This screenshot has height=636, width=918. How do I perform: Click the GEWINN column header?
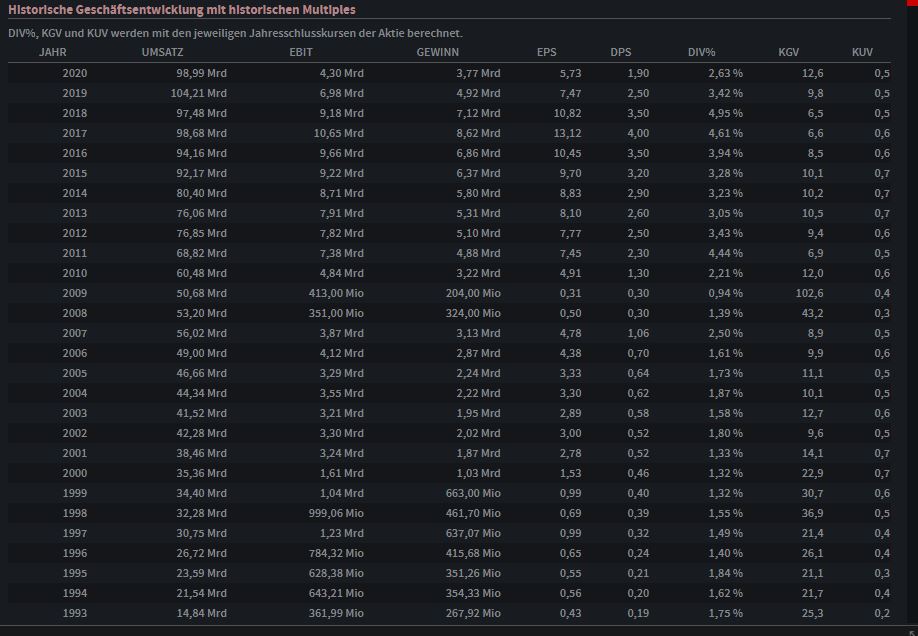[437, 52]
